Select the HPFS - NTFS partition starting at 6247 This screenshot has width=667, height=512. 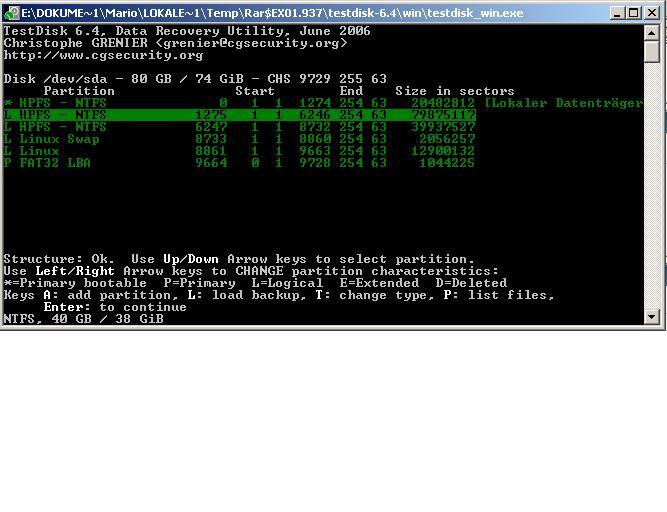coord(238,127)
